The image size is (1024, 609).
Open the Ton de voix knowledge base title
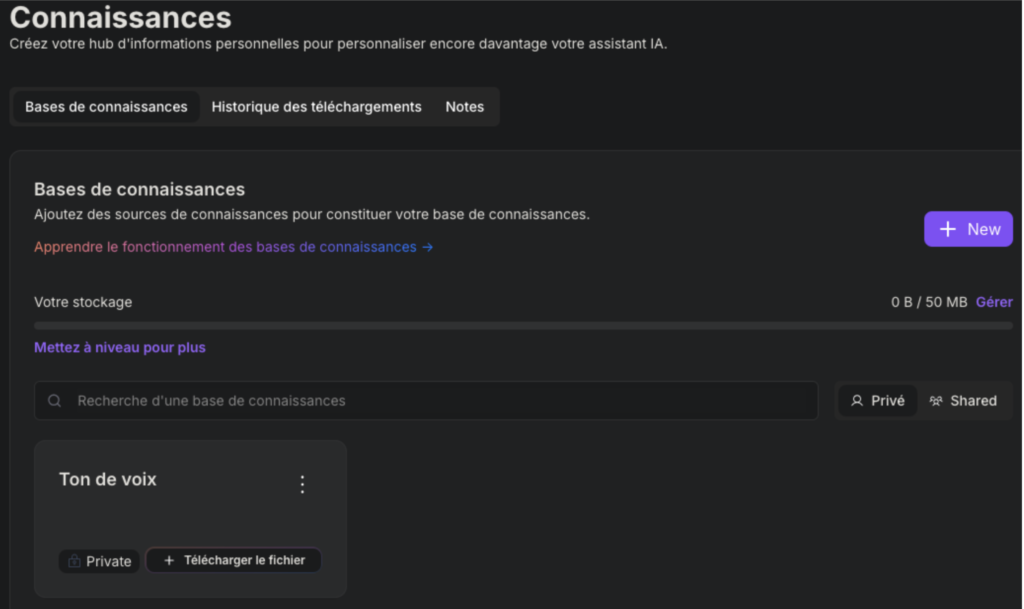point(108,480)
